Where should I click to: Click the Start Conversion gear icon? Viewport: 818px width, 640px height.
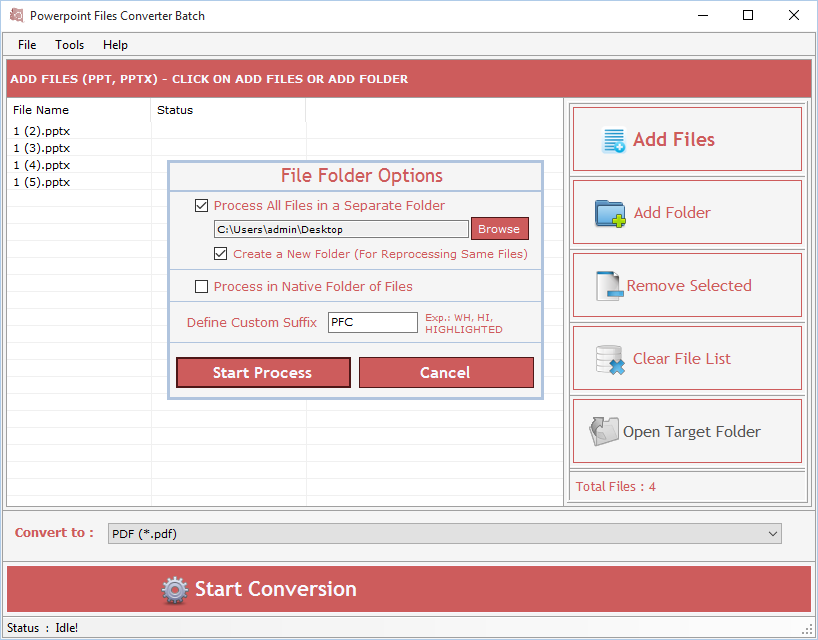[x=174, y=590]
